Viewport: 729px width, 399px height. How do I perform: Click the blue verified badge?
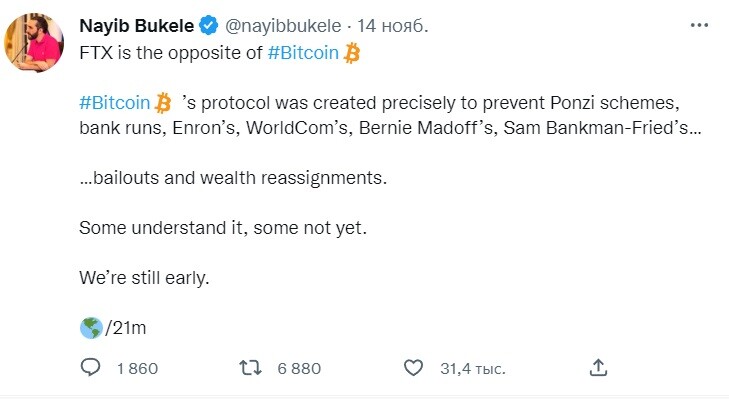209,26
